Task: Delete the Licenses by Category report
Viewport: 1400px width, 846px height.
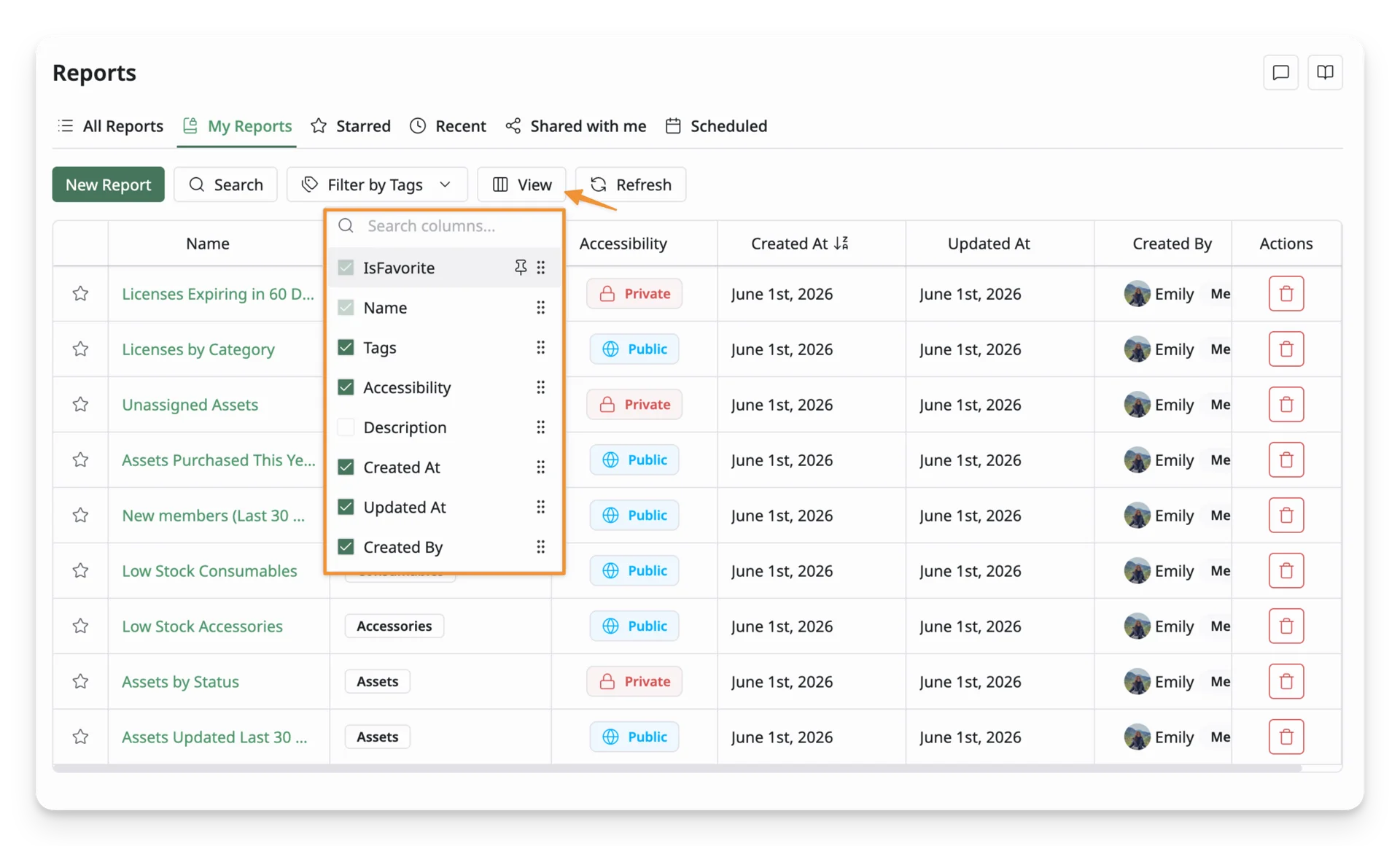Action: (1286, 349)
